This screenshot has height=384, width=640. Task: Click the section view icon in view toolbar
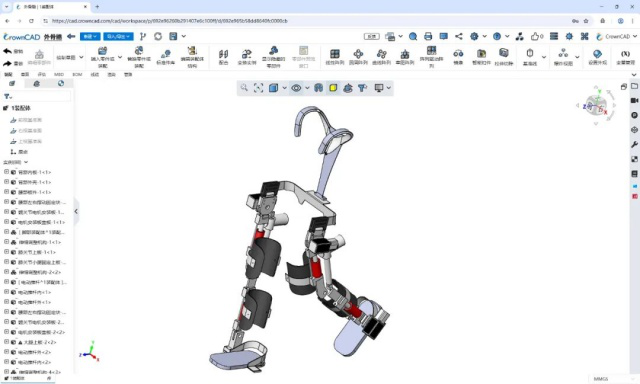pos(318,88)
